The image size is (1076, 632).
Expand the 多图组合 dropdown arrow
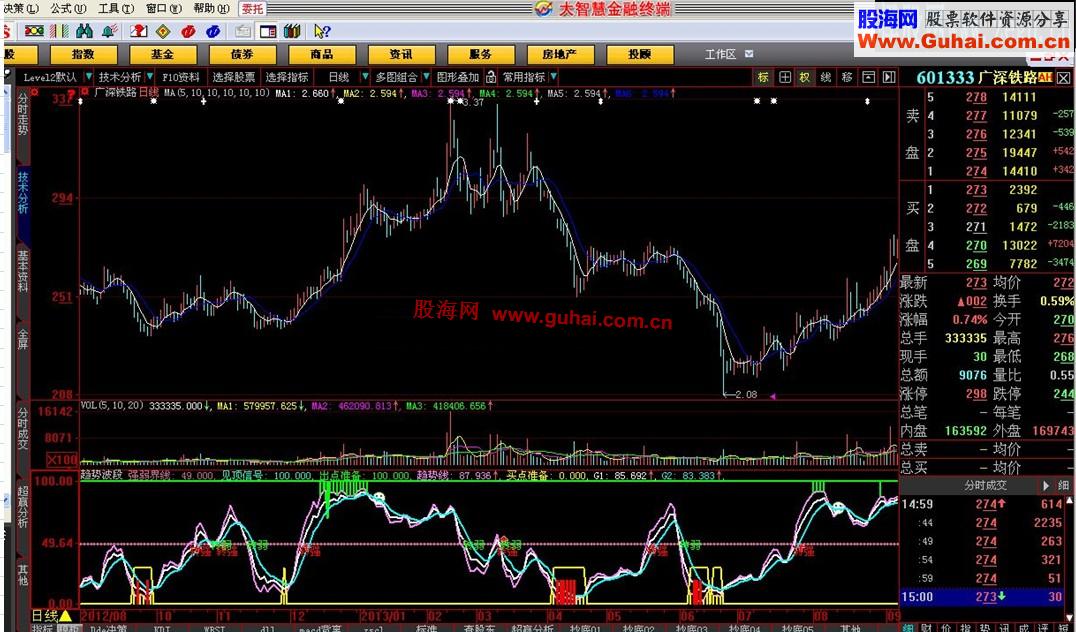tap(426, 78)
